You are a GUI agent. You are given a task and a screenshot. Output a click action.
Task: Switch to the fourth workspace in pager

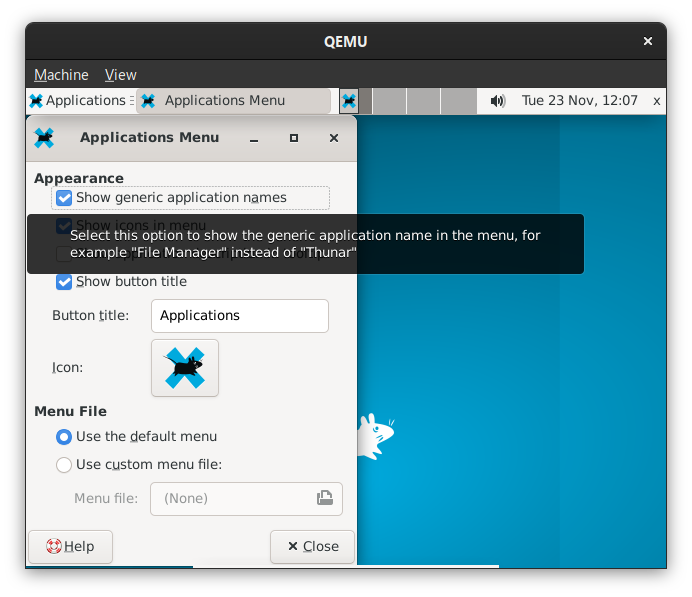pos(459,101)
